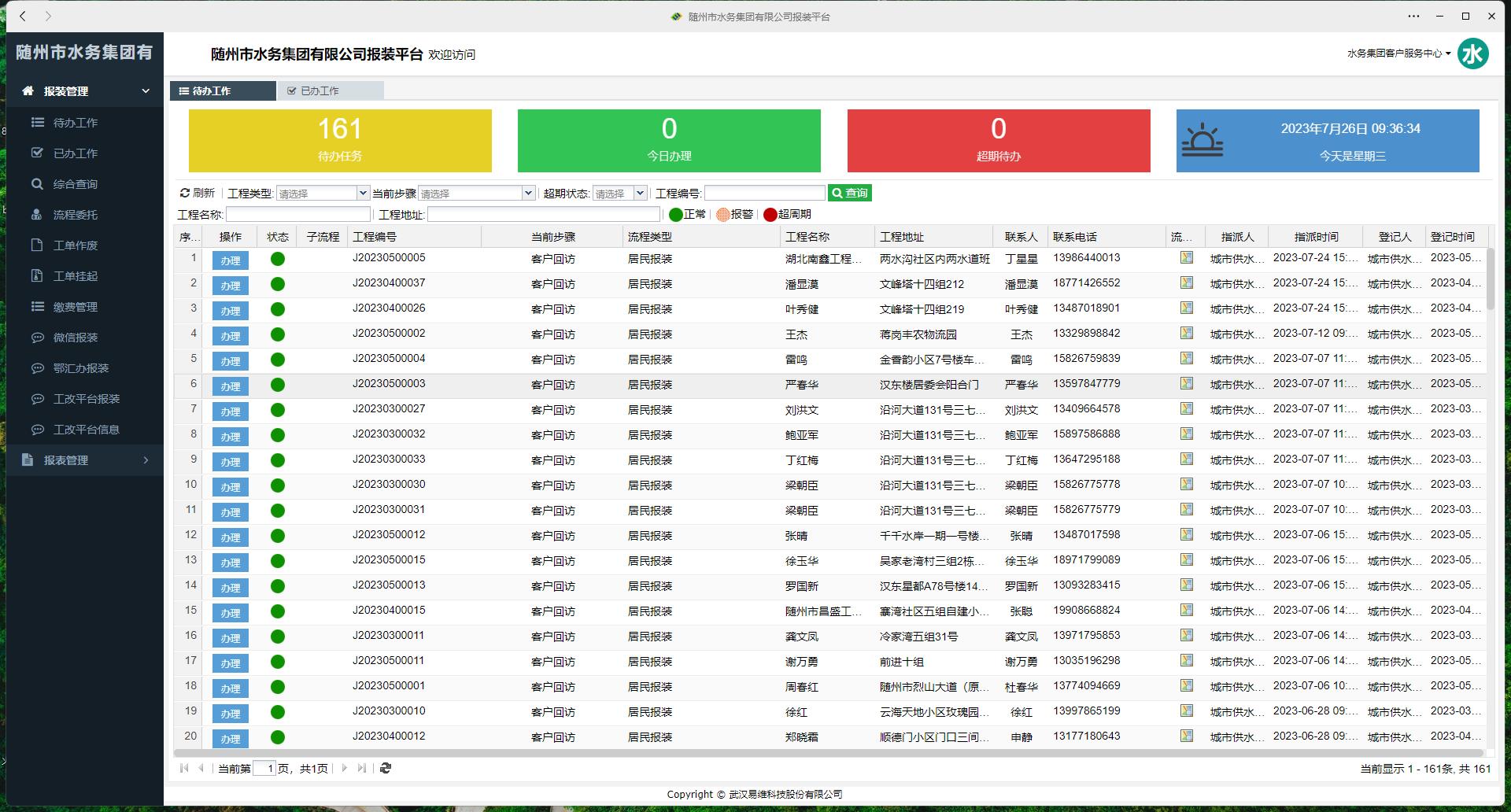Click the 流程委托 user icon in sidebar
The image size is (1511, 812).
tap(37, 215)
